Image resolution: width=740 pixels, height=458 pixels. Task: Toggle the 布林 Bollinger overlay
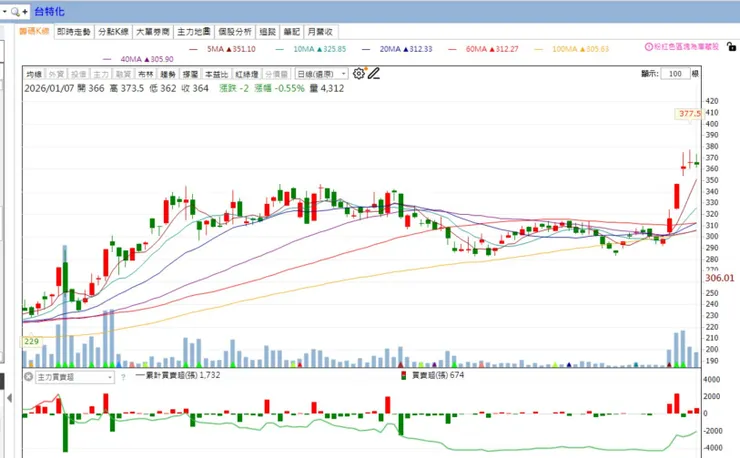(x=145, y=74)
